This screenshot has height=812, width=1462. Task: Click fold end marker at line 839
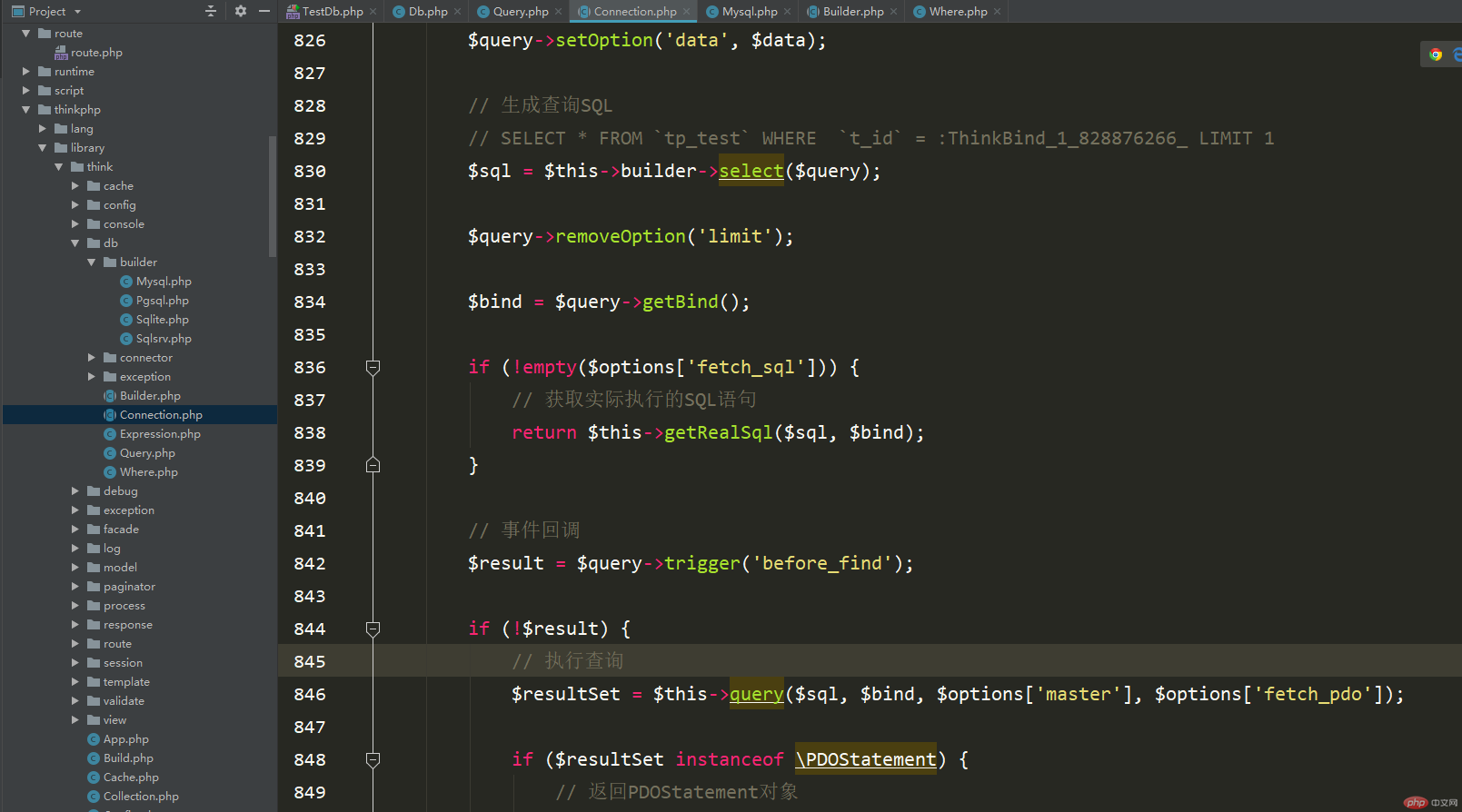click(373, 465)
